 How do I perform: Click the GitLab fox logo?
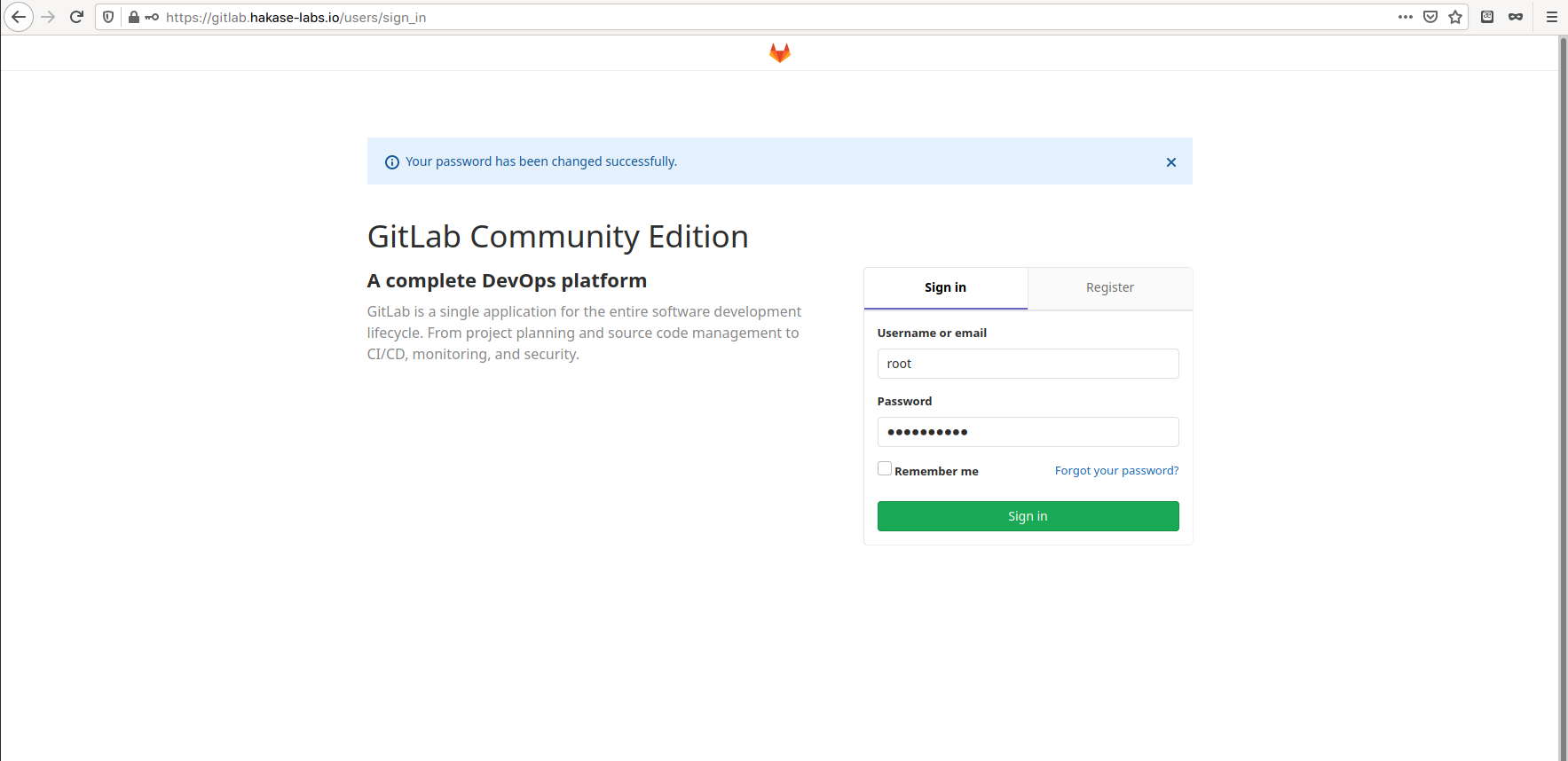pos(780,53)
